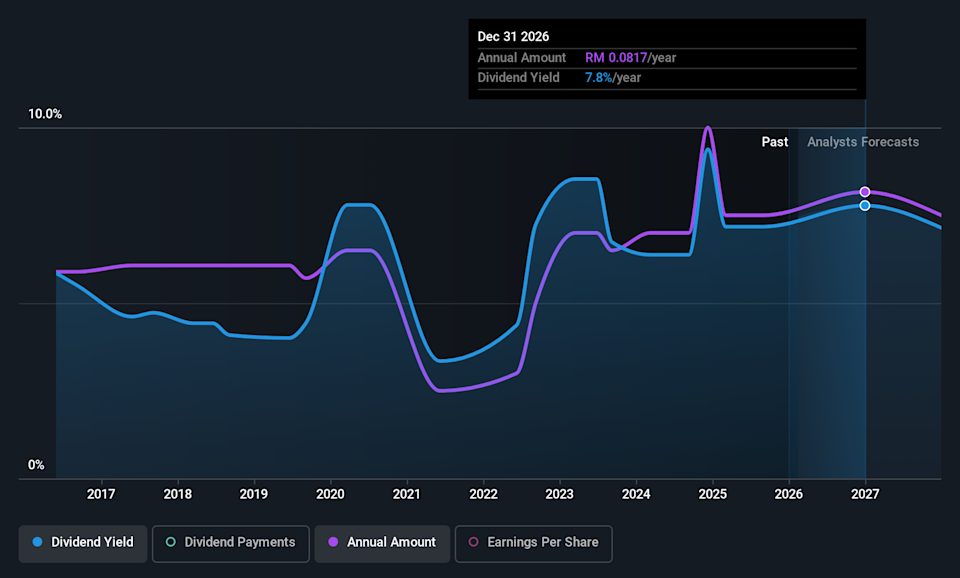Toggle the Annual Amount legend series
960x578 pixels.
[x=381, y=542]
